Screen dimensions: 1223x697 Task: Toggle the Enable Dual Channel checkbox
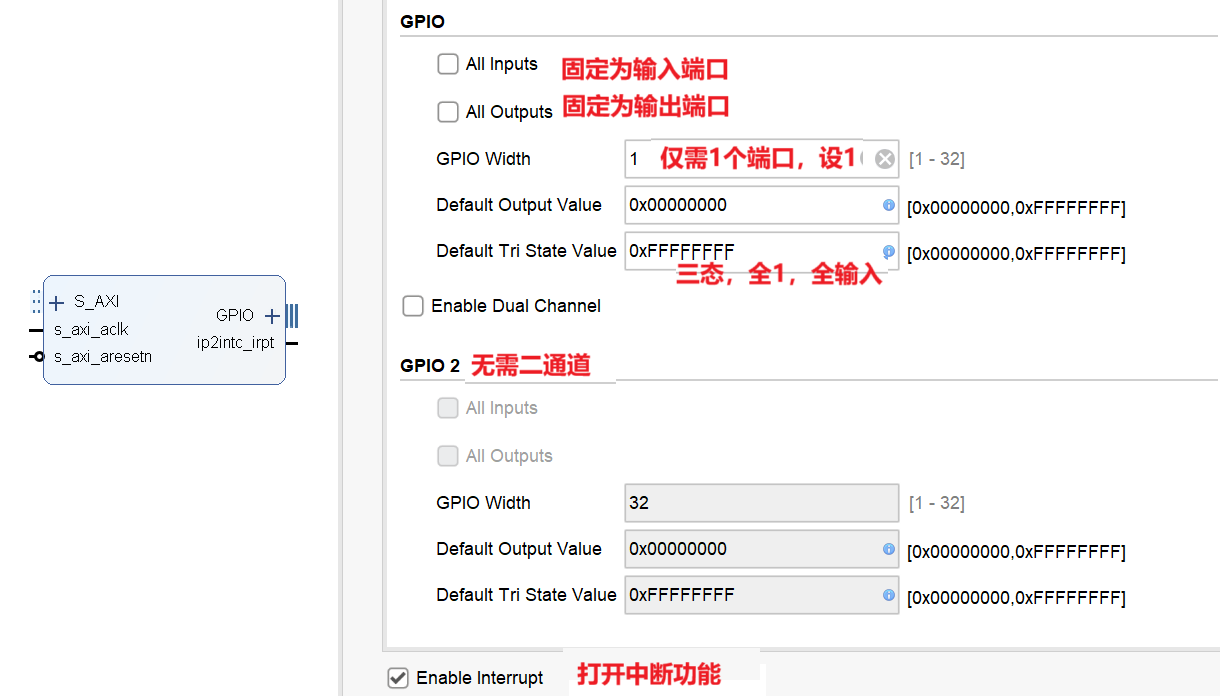pos(413,306)
